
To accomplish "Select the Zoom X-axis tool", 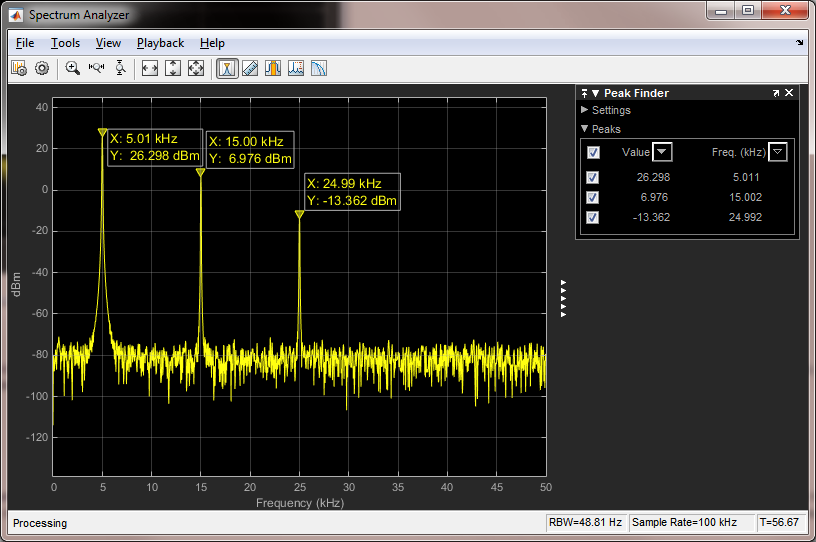I will pyautogui.click(x=97, y=68).
